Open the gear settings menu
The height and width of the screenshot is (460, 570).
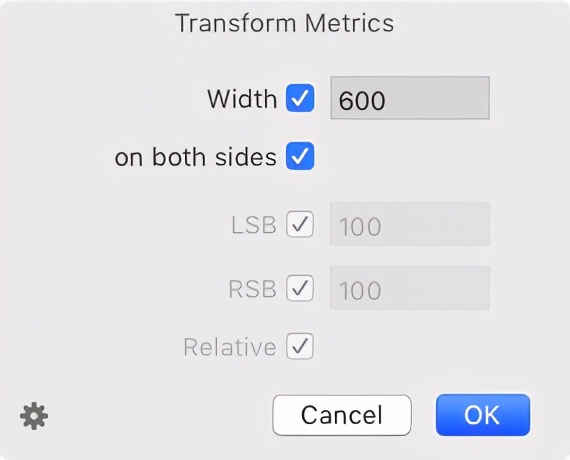[34, 416]
